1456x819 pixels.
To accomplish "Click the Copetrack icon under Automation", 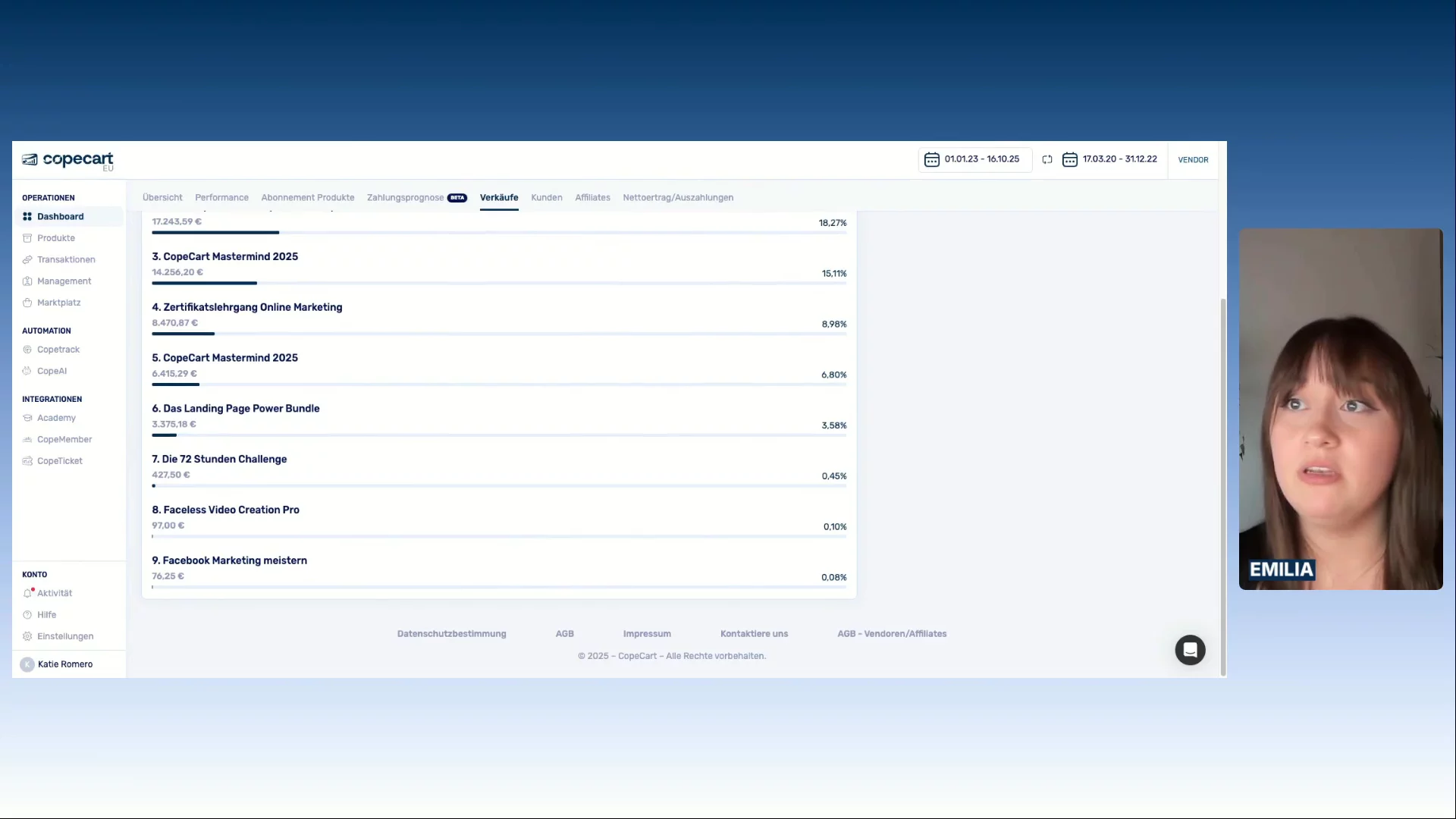I will point(27,350).
